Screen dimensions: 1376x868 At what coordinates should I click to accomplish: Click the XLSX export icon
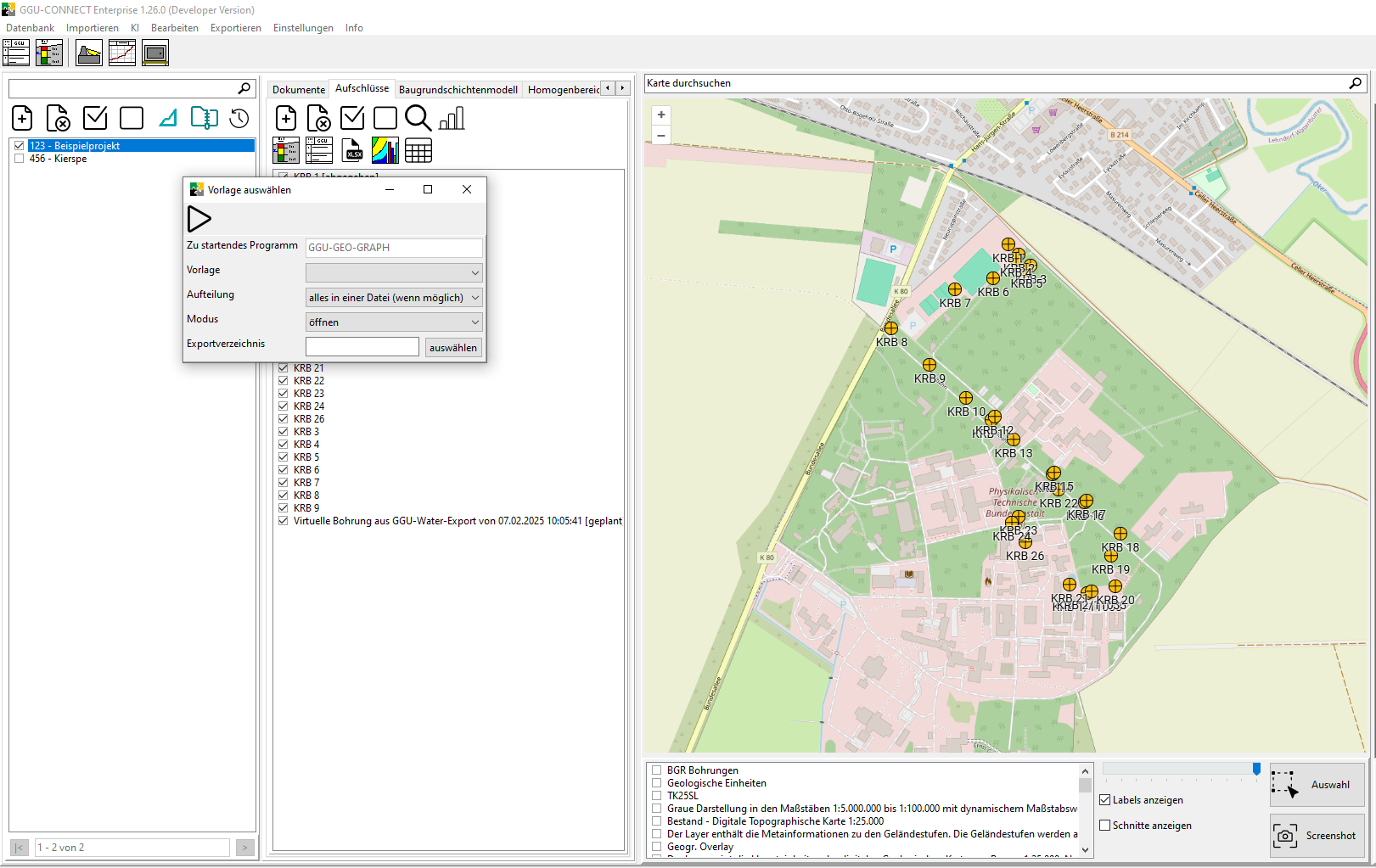coord(352,150)
